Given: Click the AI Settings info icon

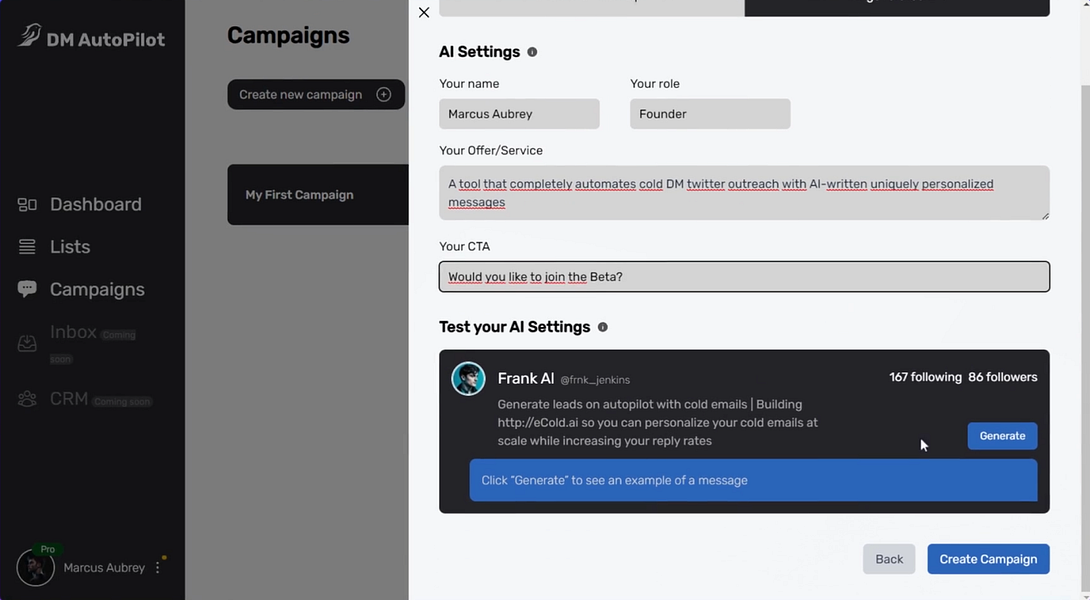Looking at the screenshot, I should click(532, 52).
